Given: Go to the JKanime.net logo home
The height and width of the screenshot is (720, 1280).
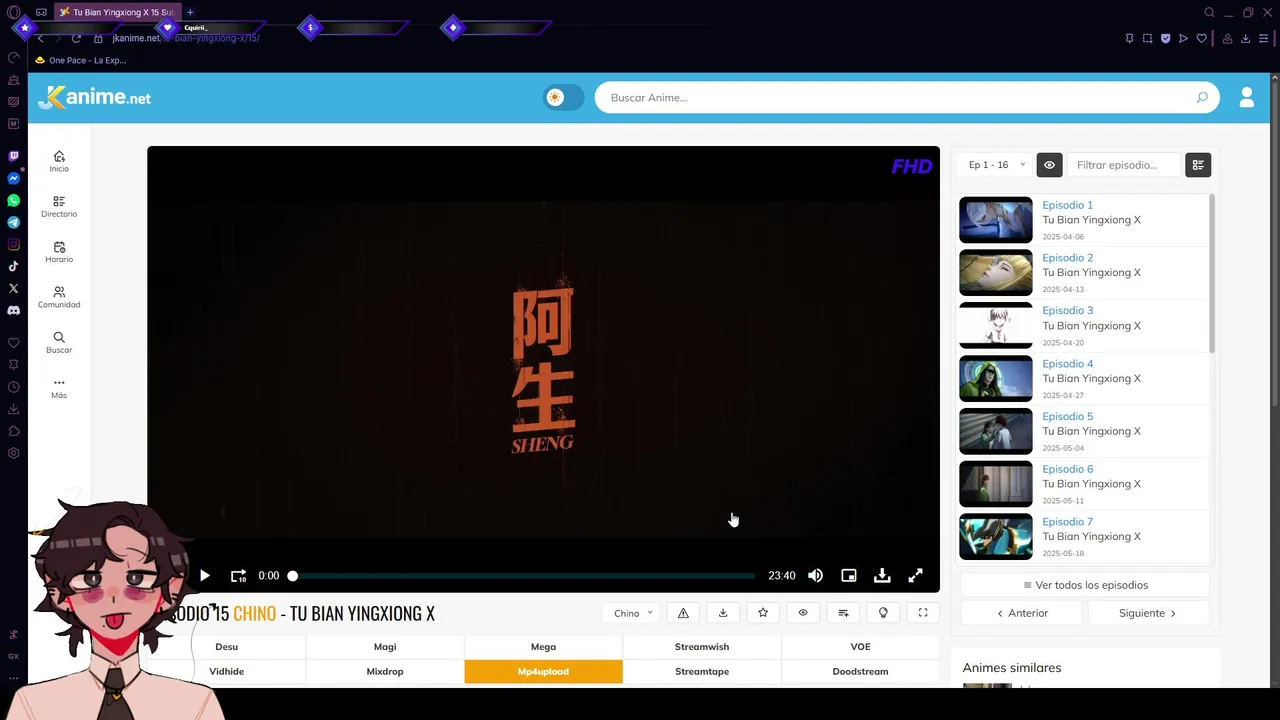Looking at the screenshot, I should 95,97.
